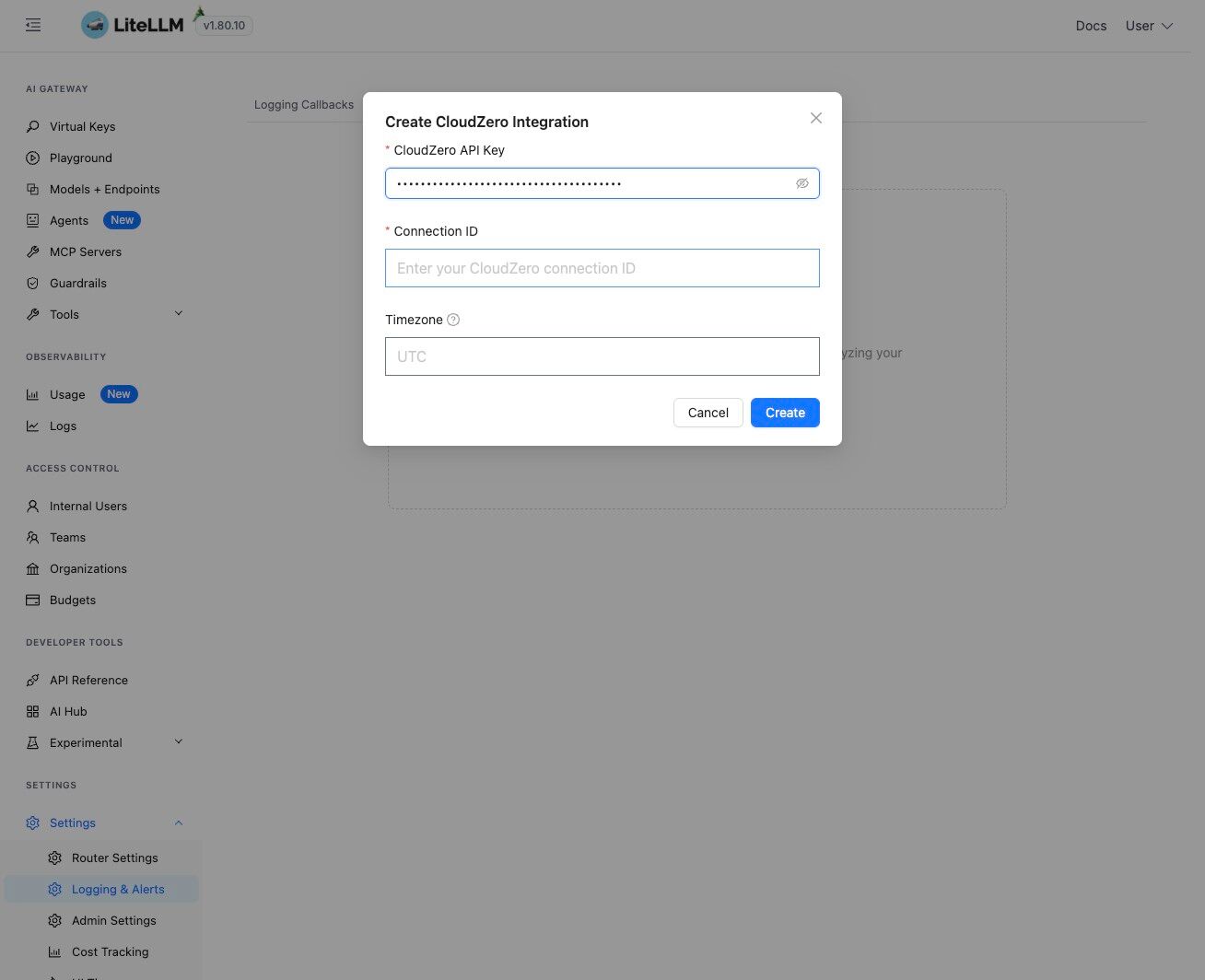Screen dimensions: 1205x980
Task: Toggle API key visibility eye icon
Action: [x=802, y=183]
